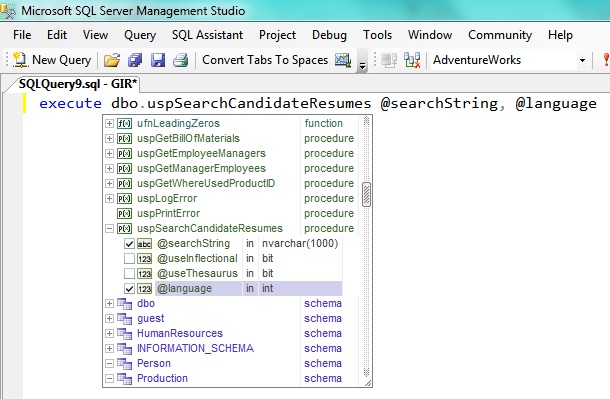Screen dimensions: 610x399
Task: Expand the uspGetBillOfMaterials procedure node
Action: point(109,138)
